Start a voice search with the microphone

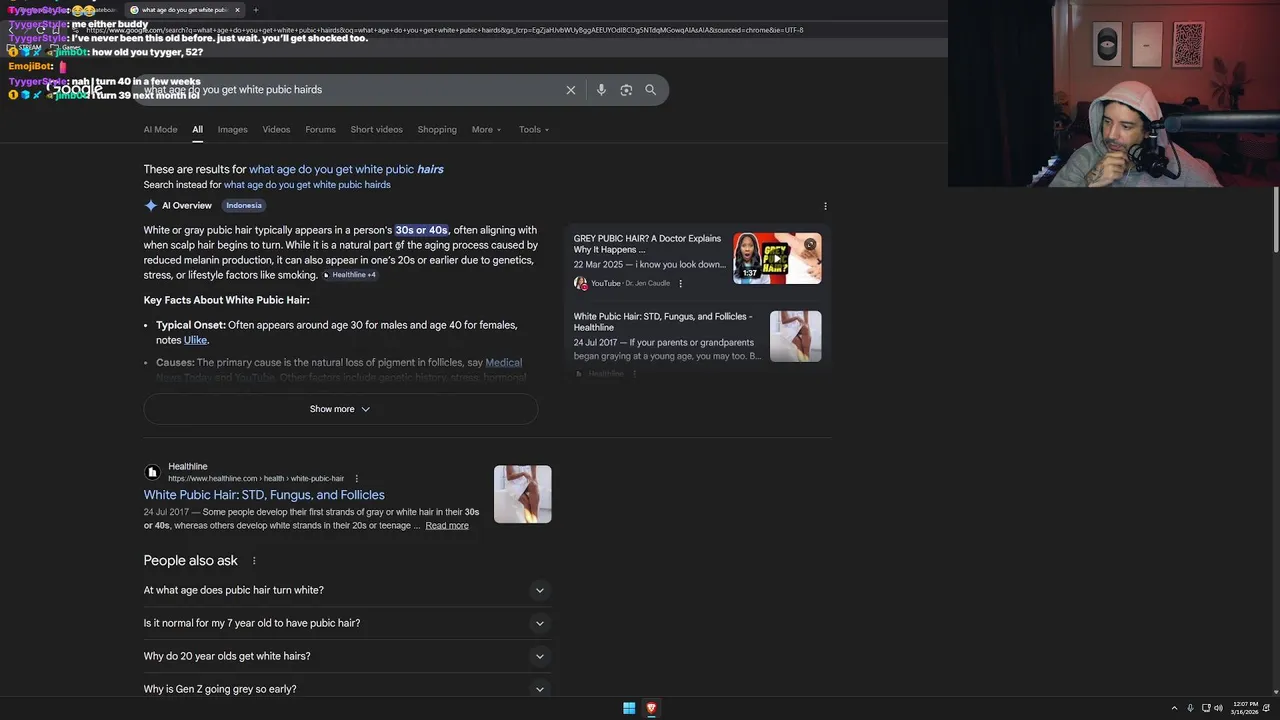pos(601,90)
